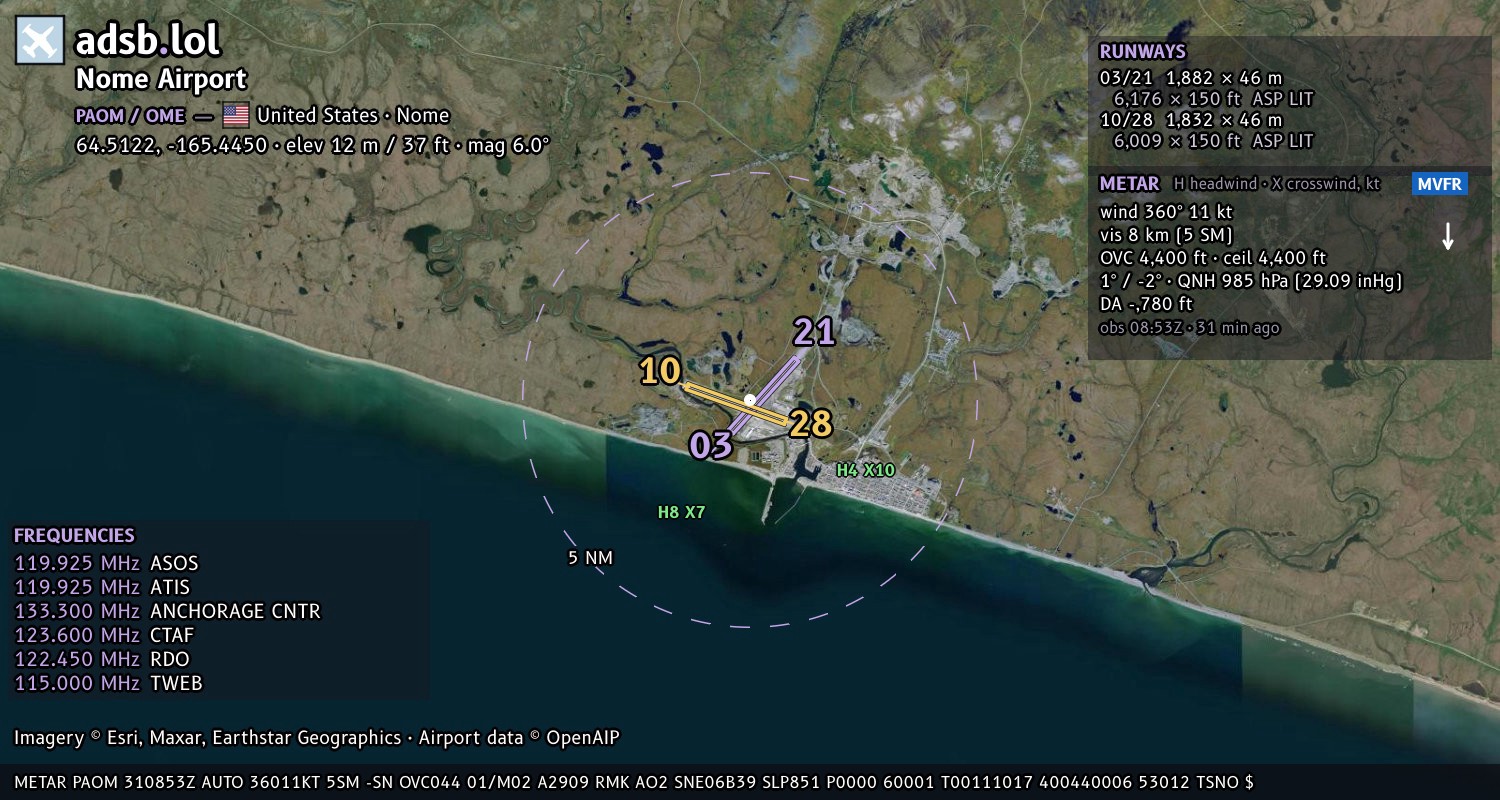Viewport: 1500px width, 800px height.
Task: Select the 119.925 MHz ATIS frequency row
Action: click(102, 587)
